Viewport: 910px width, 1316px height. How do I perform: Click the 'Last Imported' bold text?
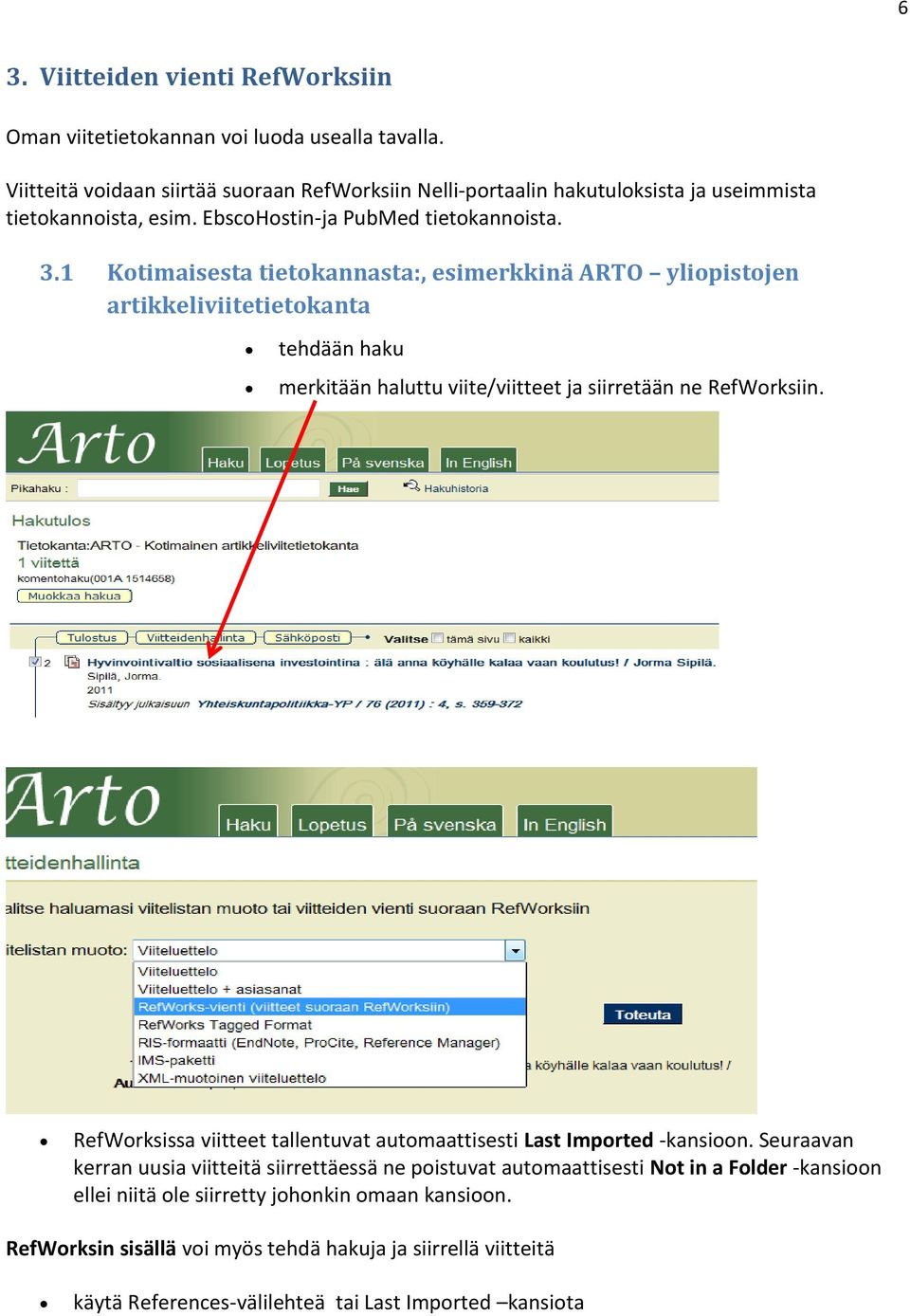(589, 1140)
